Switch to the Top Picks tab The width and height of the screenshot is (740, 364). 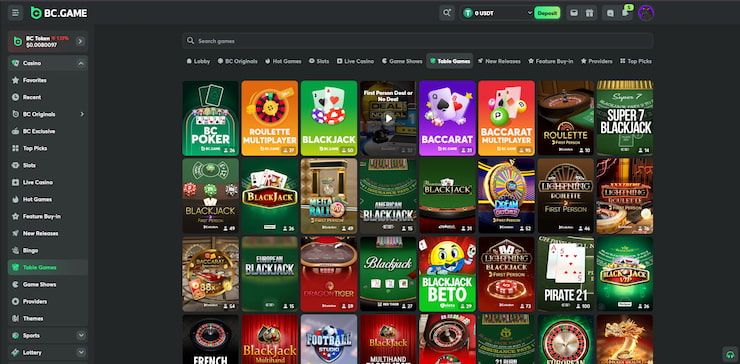tap(636, 61)
